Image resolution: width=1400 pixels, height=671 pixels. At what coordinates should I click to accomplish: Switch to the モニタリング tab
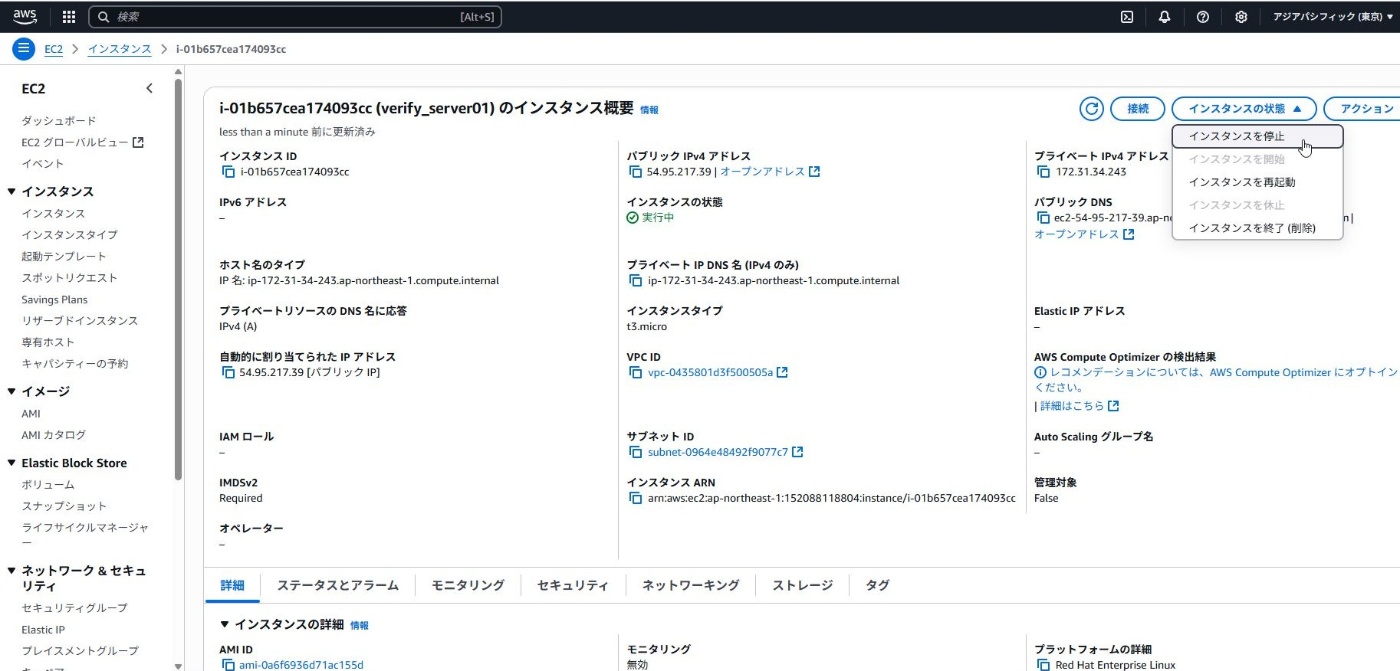468,585
